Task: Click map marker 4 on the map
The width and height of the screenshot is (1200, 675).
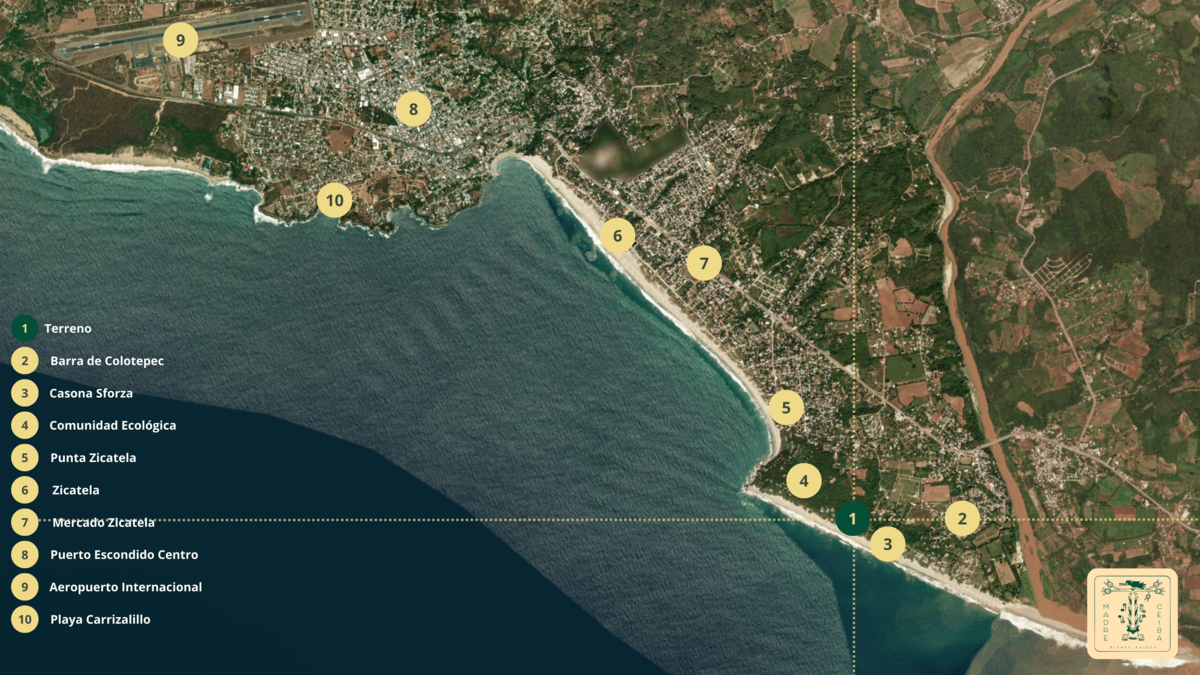Action: click(x=803, y=482)
